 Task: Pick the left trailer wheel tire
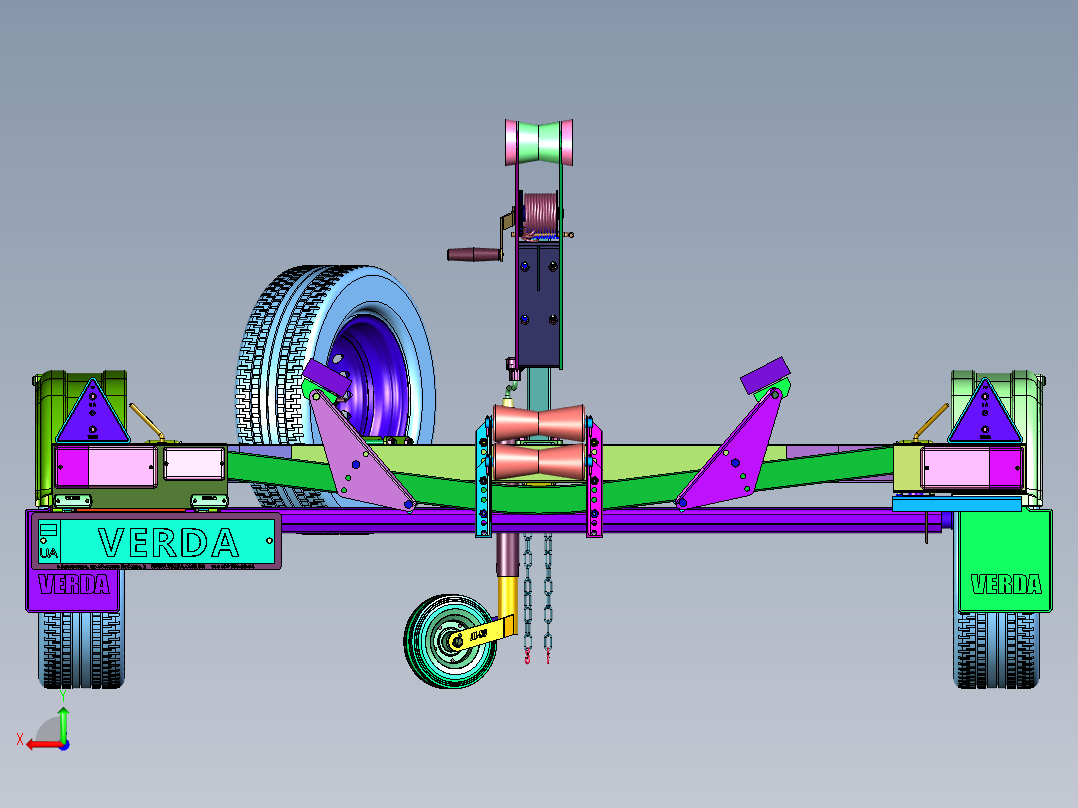81,650
